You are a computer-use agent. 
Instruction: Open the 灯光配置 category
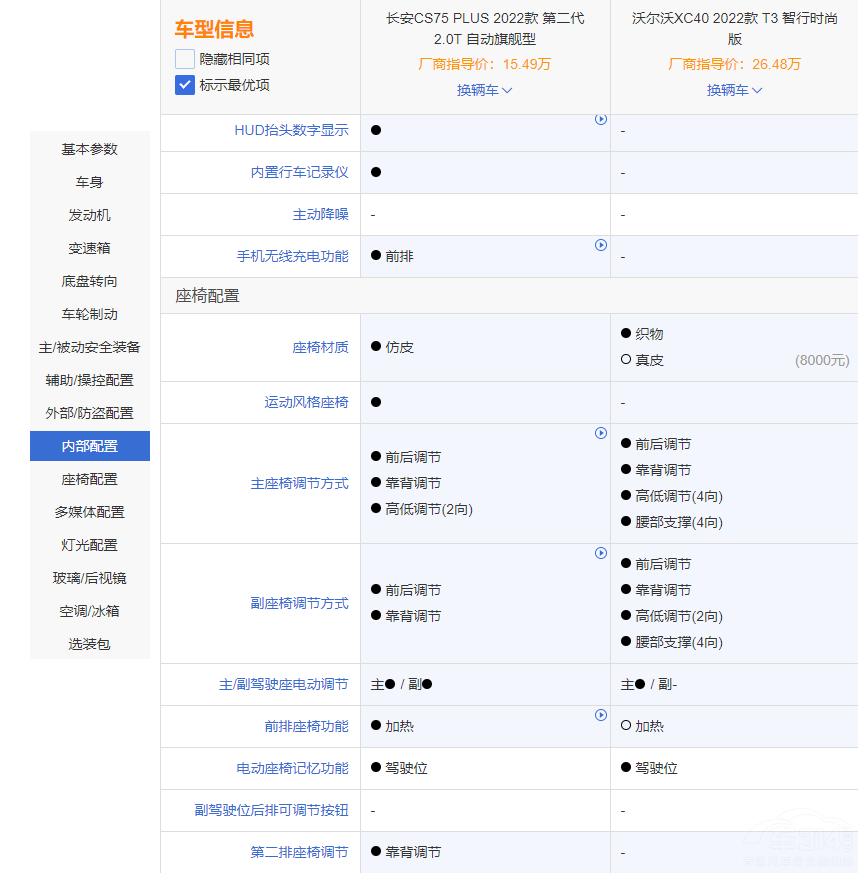(x=90, y=545)
